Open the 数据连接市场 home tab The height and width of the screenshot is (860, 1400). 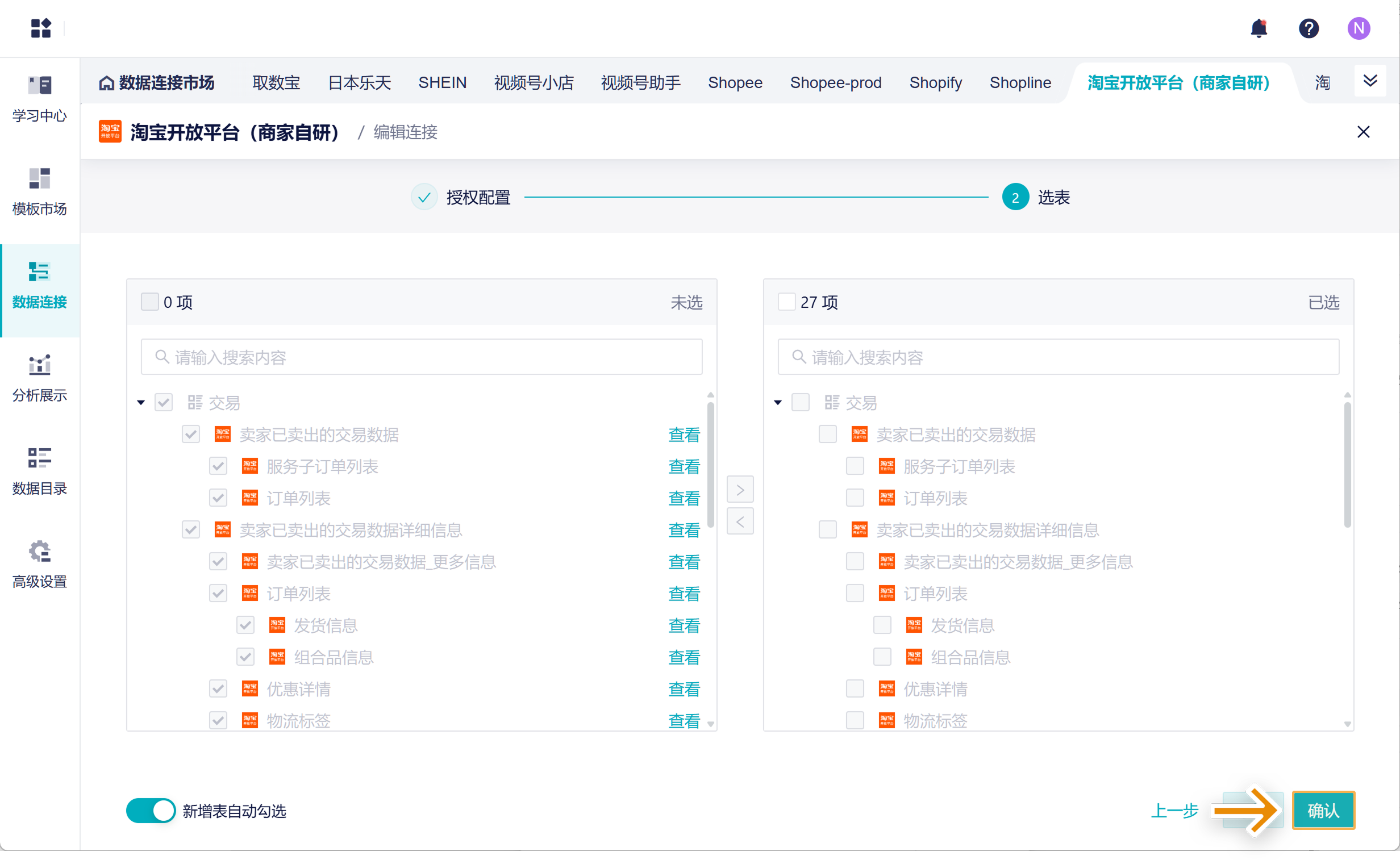pyautogui.click(x=156, y=83)
